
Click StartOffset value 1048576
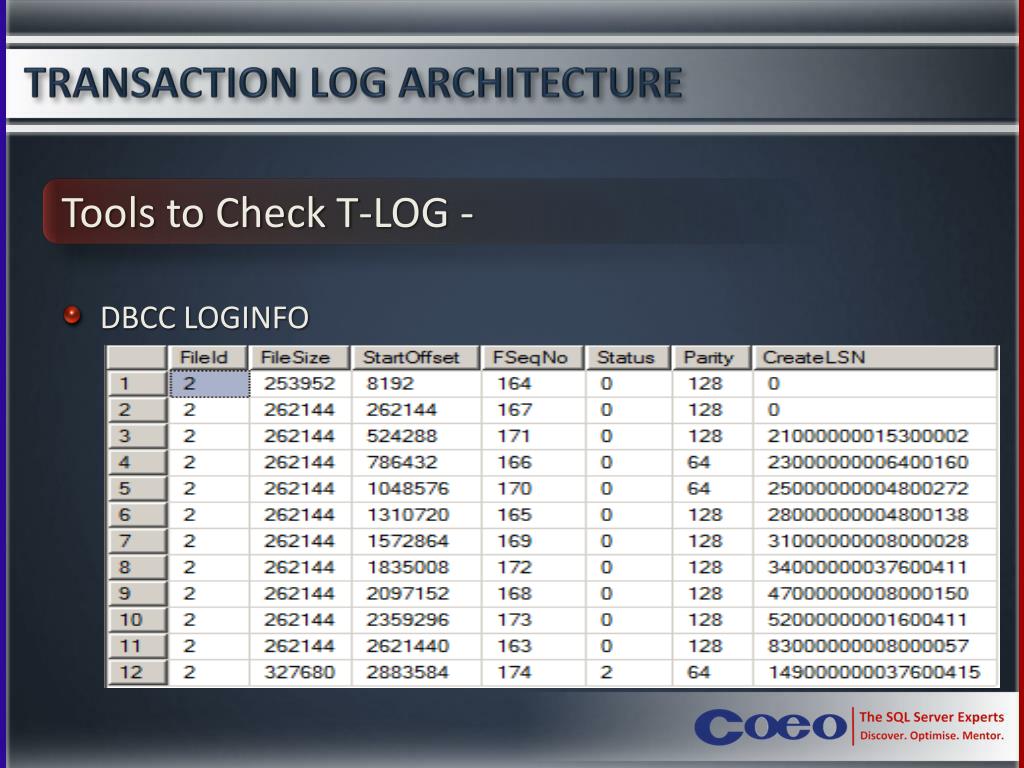[408, 488]
